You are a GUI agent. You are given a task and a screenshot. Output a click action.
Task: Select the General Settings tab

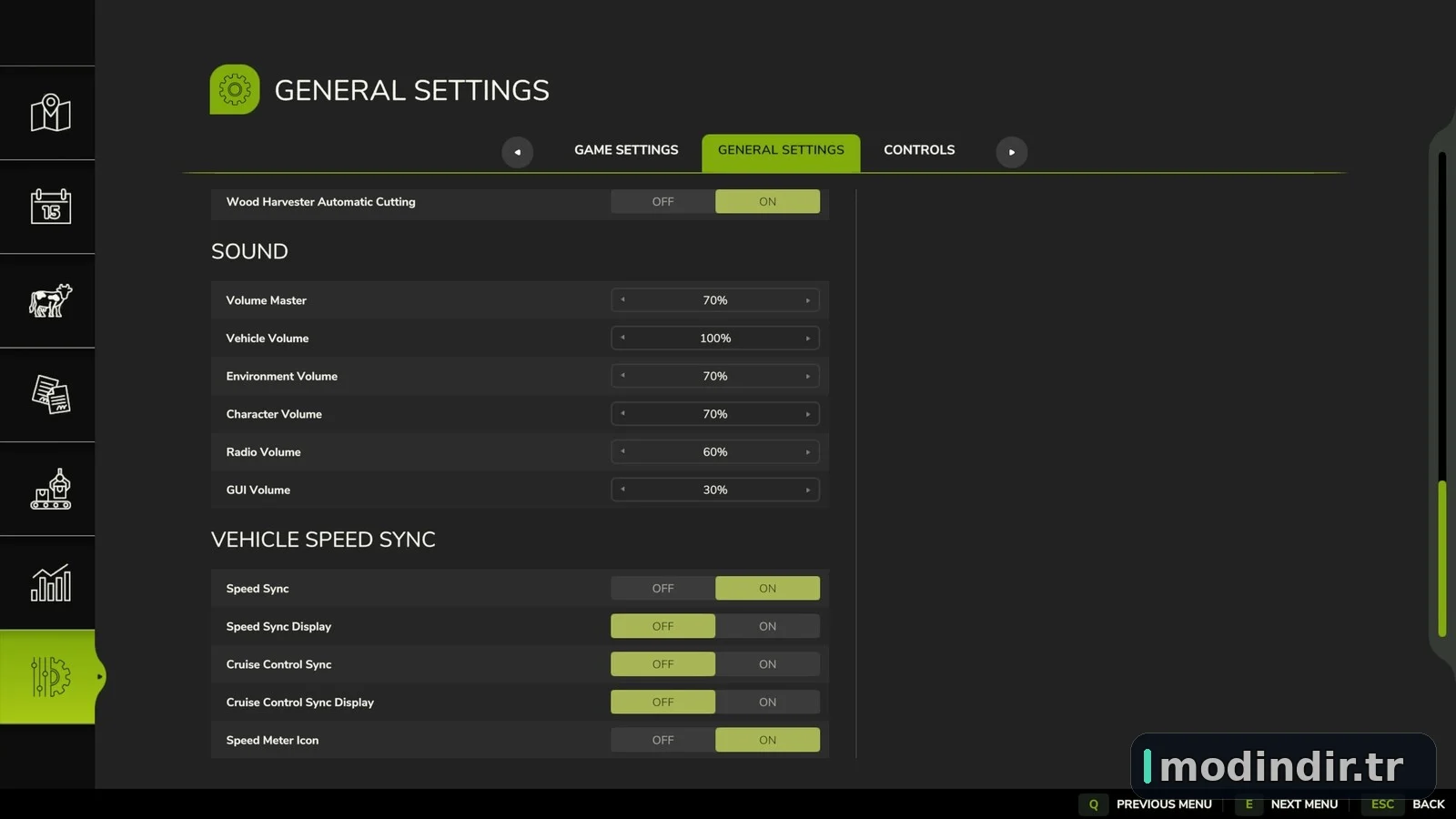click(x=781, y=152)
